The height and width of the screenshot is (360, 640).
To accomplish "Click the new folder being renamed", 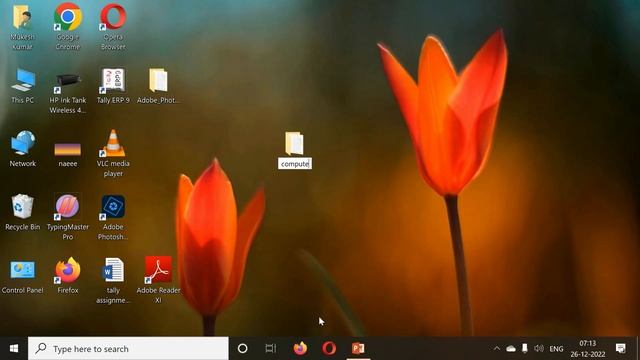I will 294,143.
